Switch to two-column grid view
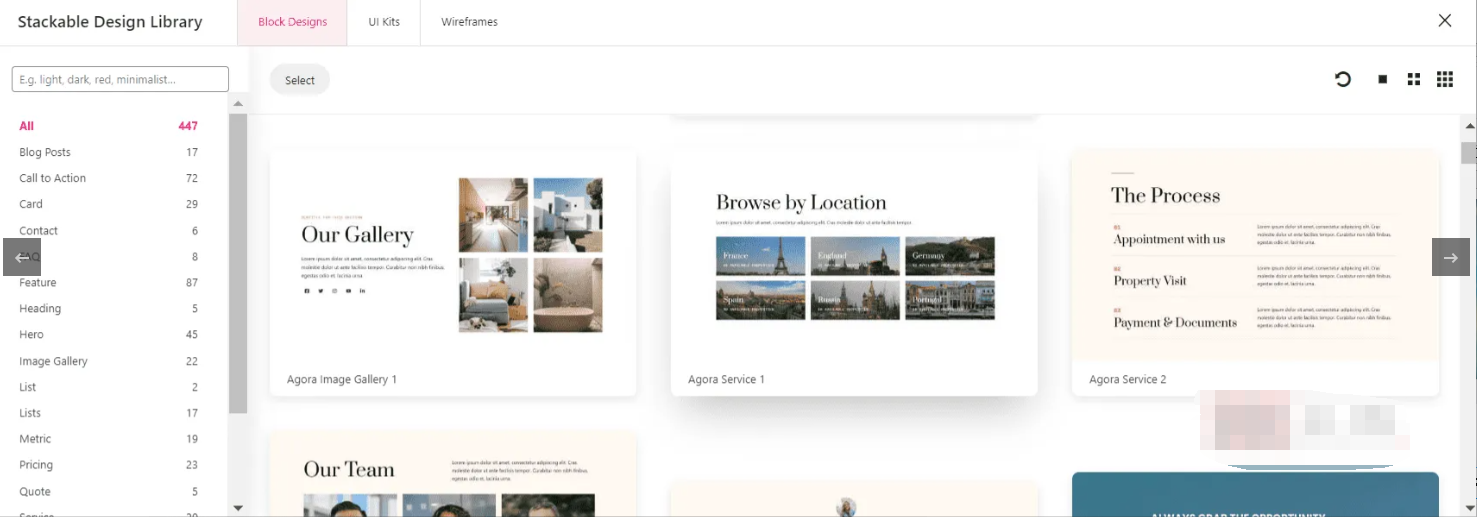This screenshot has width=1477, height=517. [1414, 80]
